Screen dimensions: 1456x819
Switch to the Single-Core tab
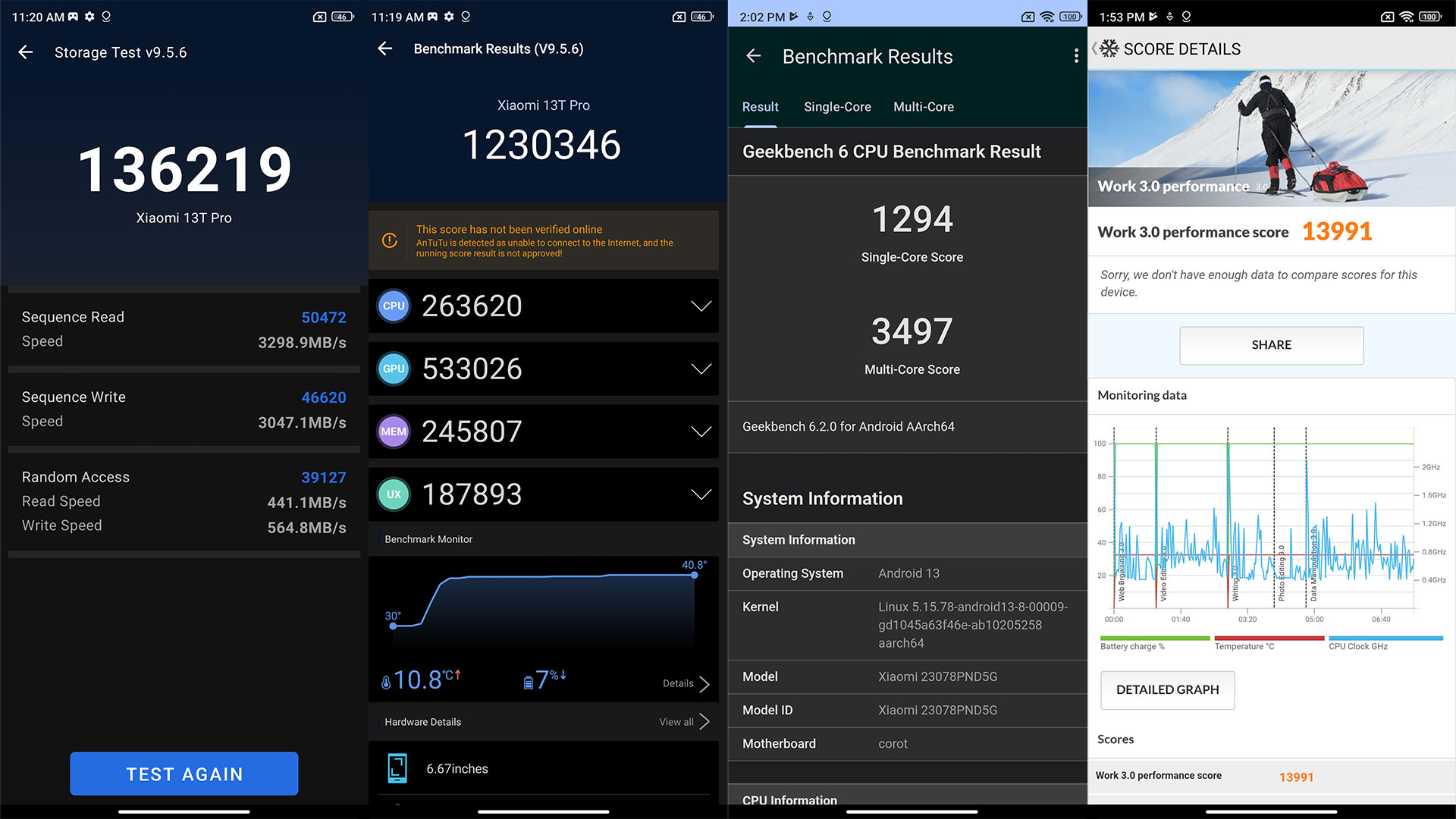[x=837, y=107]
